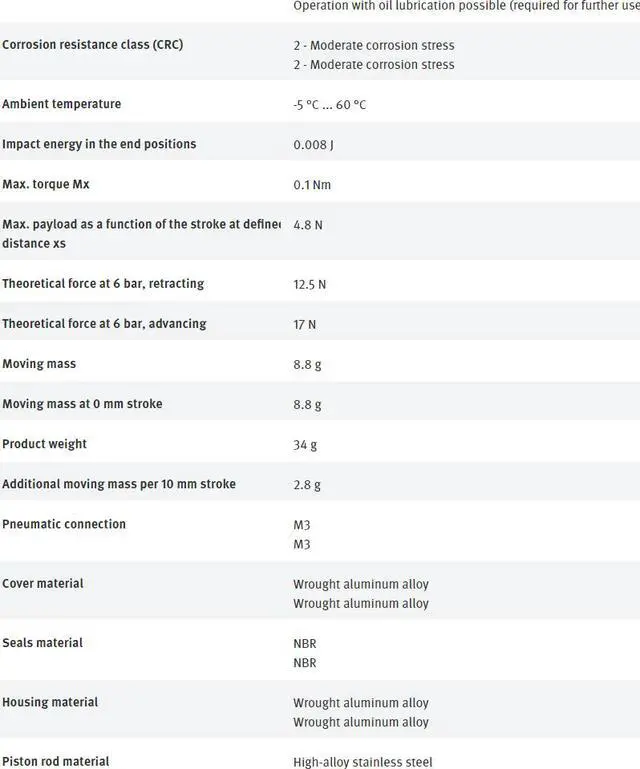Select the High-alloy stainless steel value
Screen dimensions: 640x769
[362, 762]
